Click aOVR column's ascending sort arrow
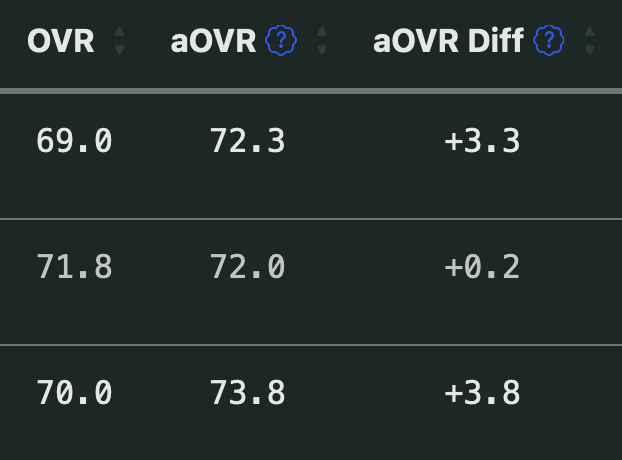Viewport: 622px width, 460px height. pos(322,32)
